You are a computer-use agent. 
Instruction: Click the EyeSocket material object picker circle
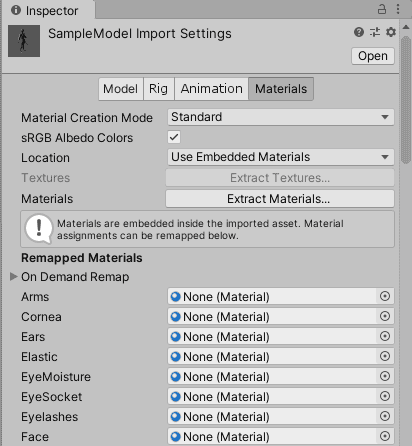385,396
